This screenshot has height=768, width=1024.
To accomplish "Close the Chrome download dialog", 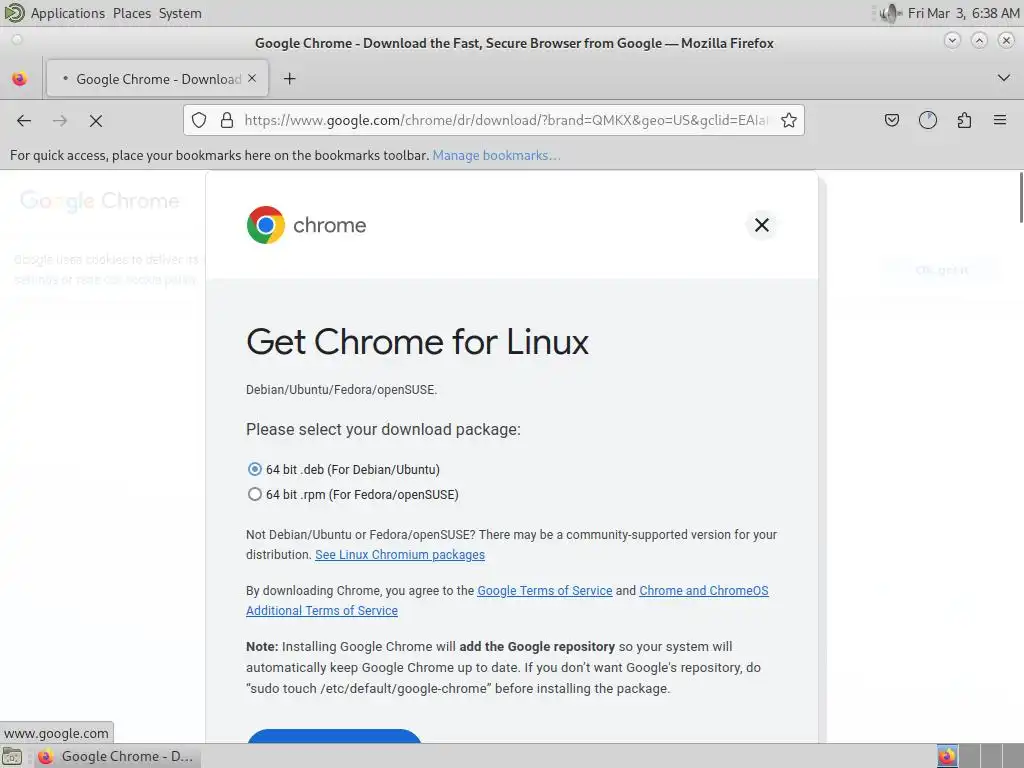I will pos(761,225).
